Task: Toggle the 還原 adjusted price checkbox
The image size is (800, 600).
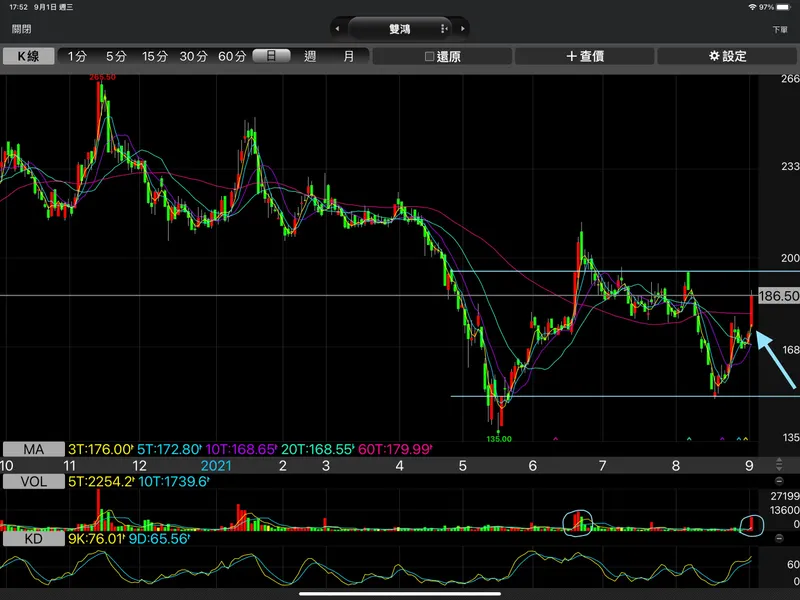Action: pyautogui.click(x=442, y=57)
